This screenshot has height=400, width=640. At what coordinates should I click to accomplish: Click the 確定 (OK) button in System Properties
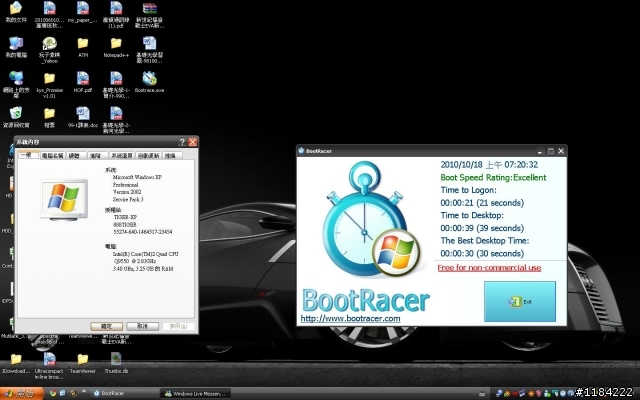(107, 326)
